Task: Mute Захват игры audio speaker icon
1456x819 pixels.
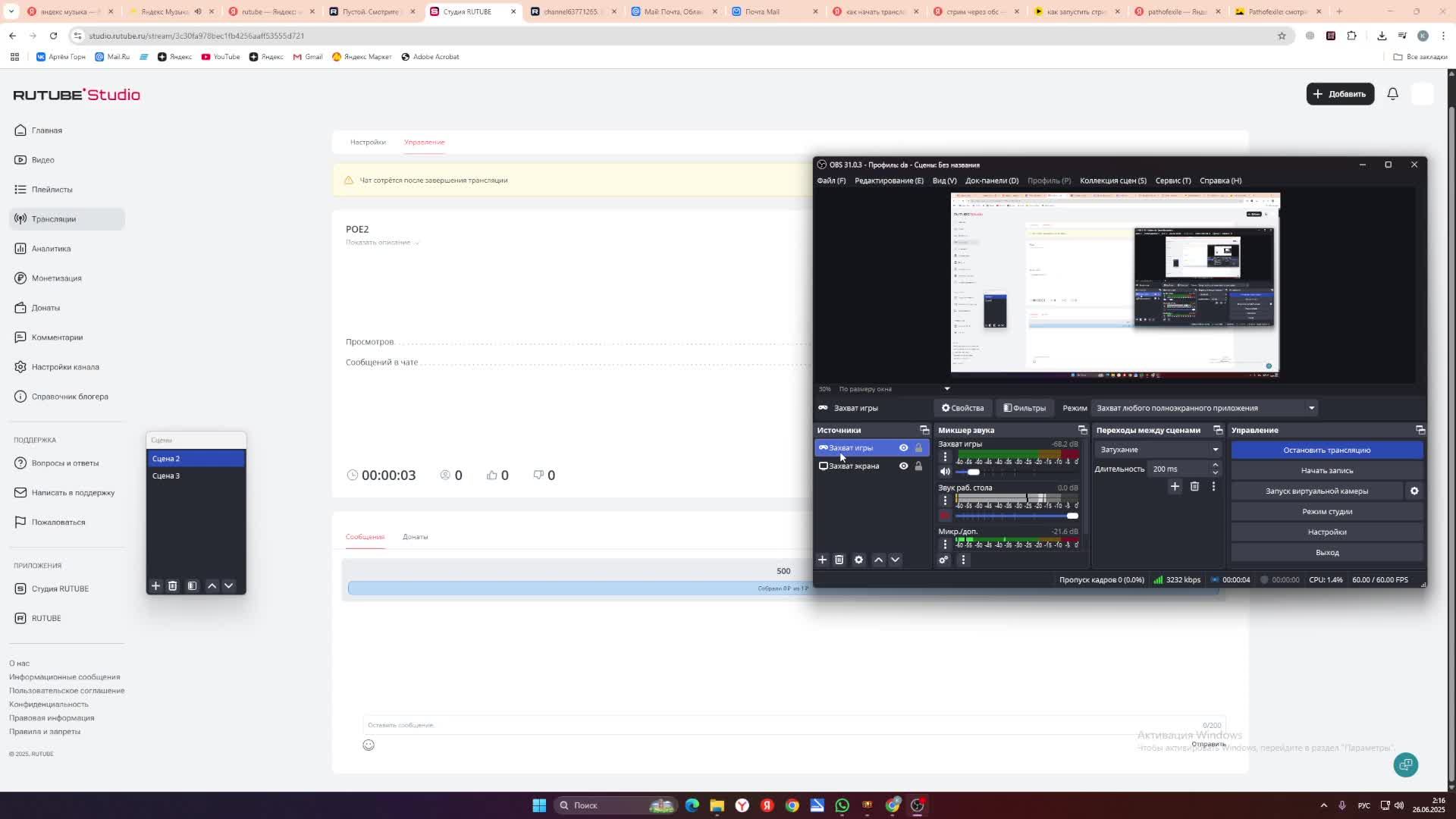Action: pos(945,472)
